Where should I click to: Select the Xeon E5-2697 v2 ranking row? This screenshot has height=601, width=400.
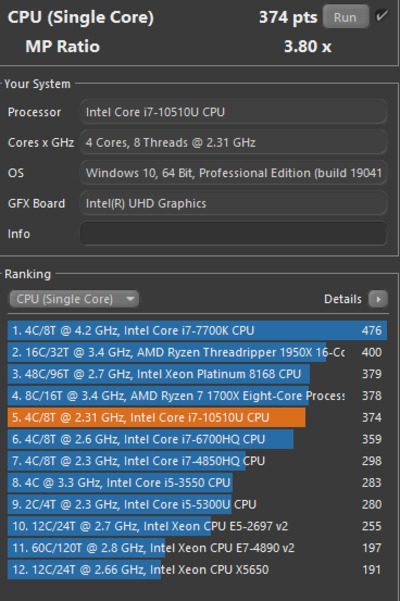197,526
